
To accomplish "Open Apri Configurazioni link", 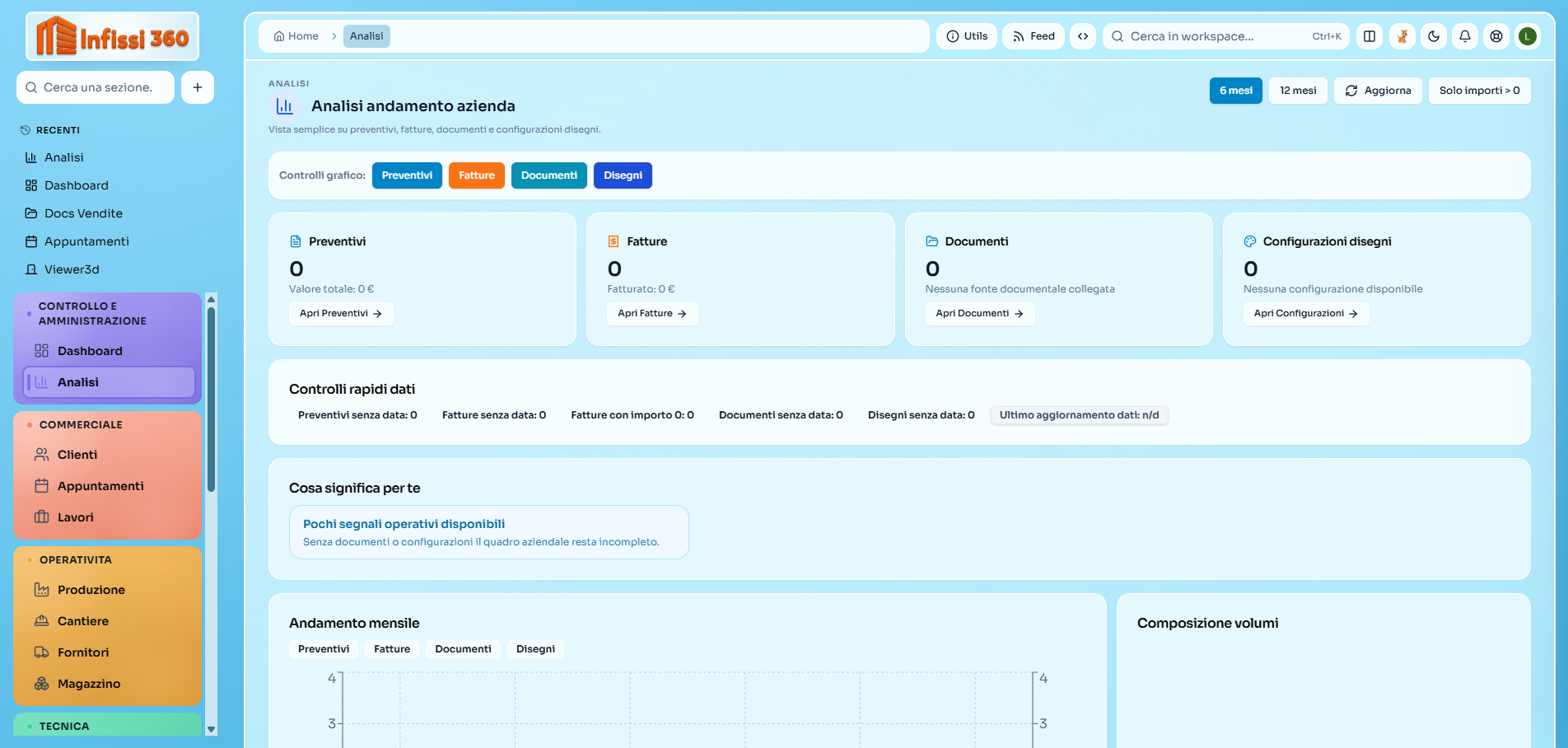I will click(x=1305, y=314).
